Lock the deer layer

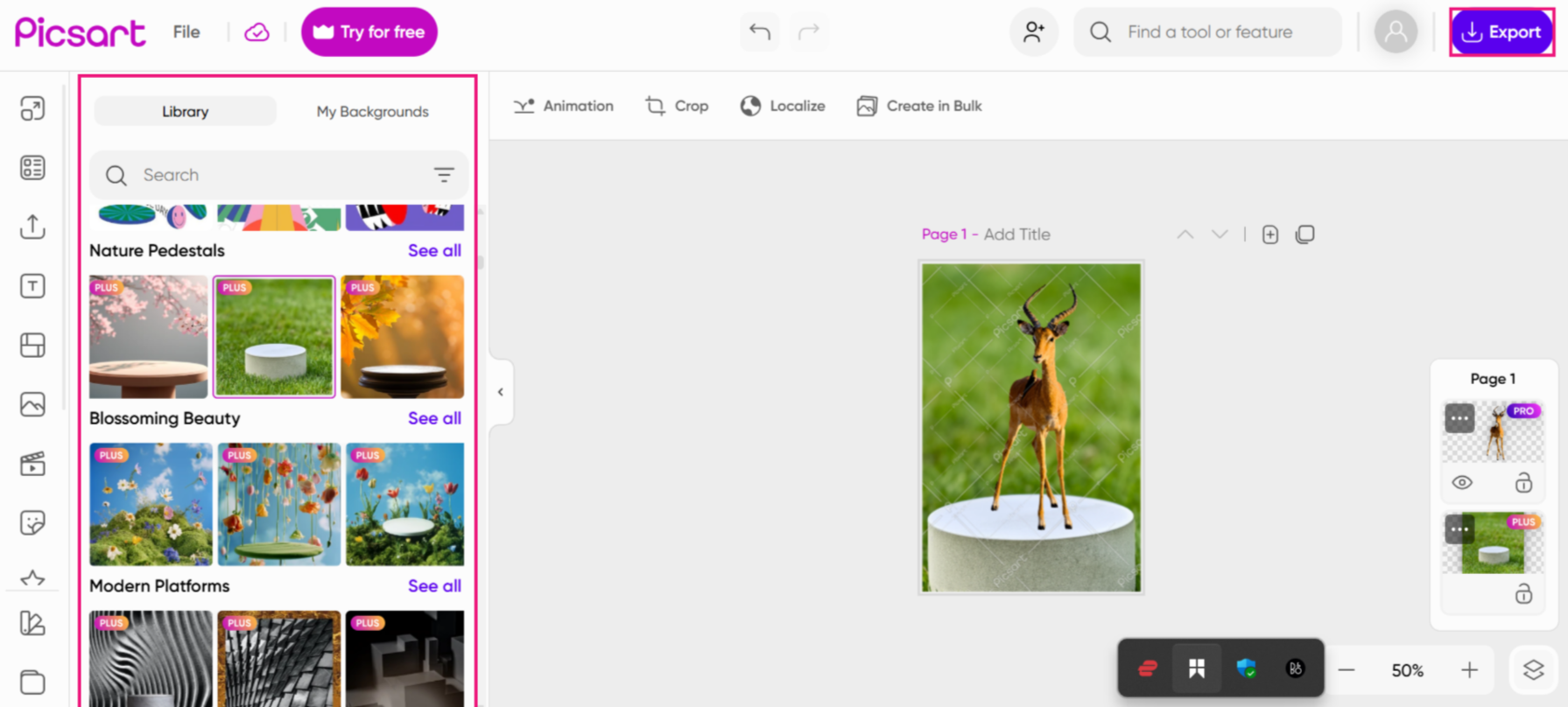tap(1524, 483)
